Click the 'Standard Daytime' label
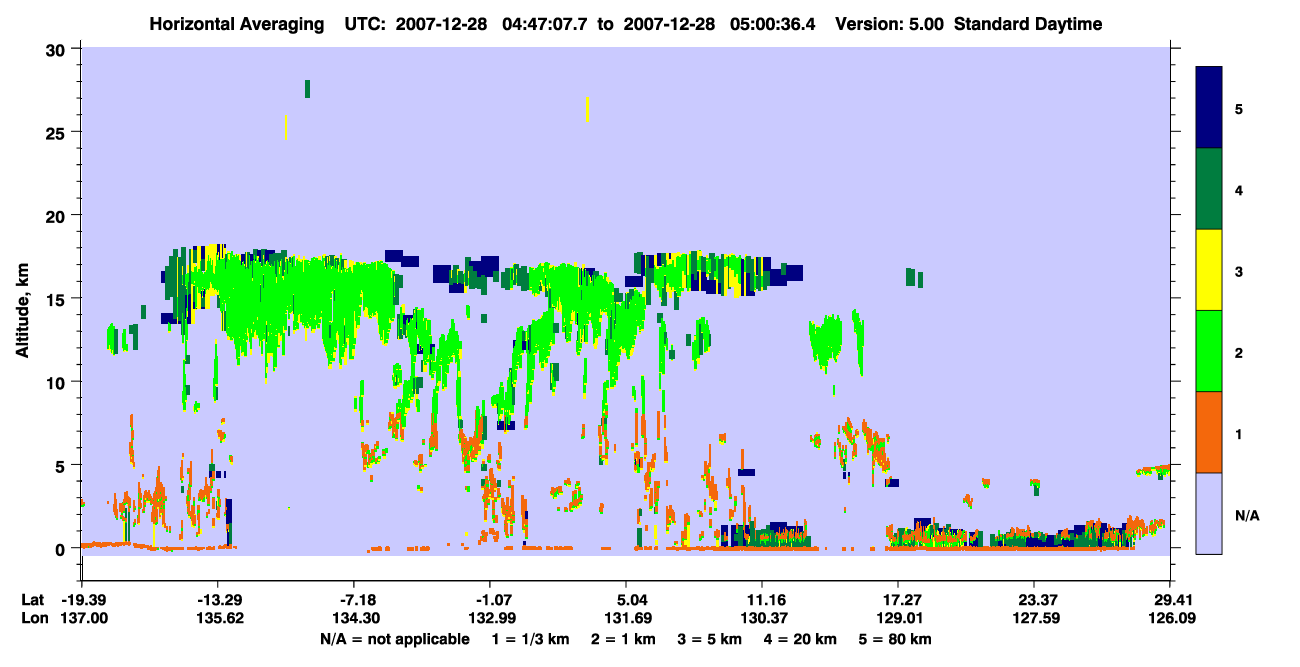Screen dimensions: 1300x667 click(x=1028, y=24)
